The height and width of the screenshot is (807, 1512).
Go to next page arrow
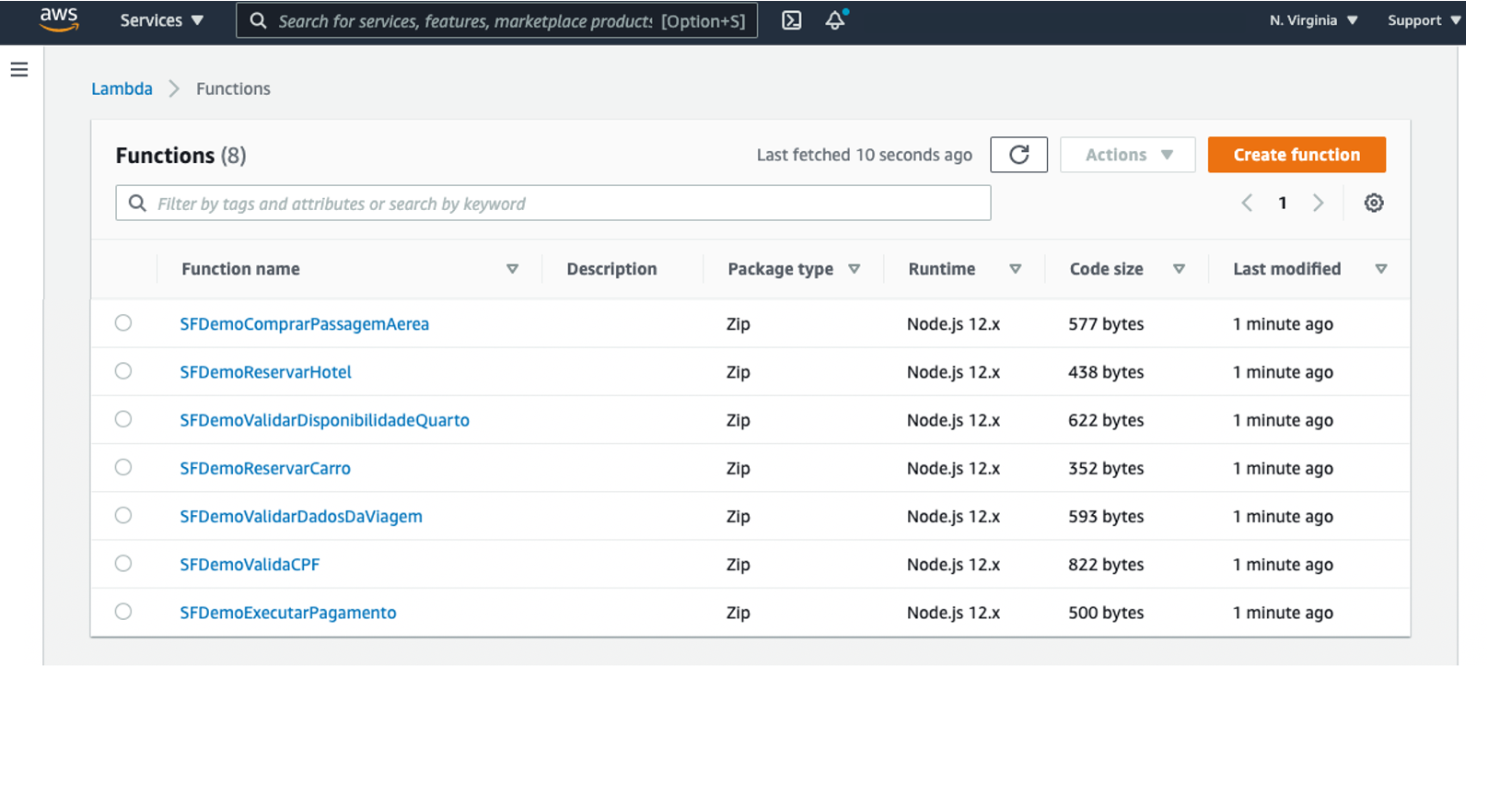click(1318, 203)
